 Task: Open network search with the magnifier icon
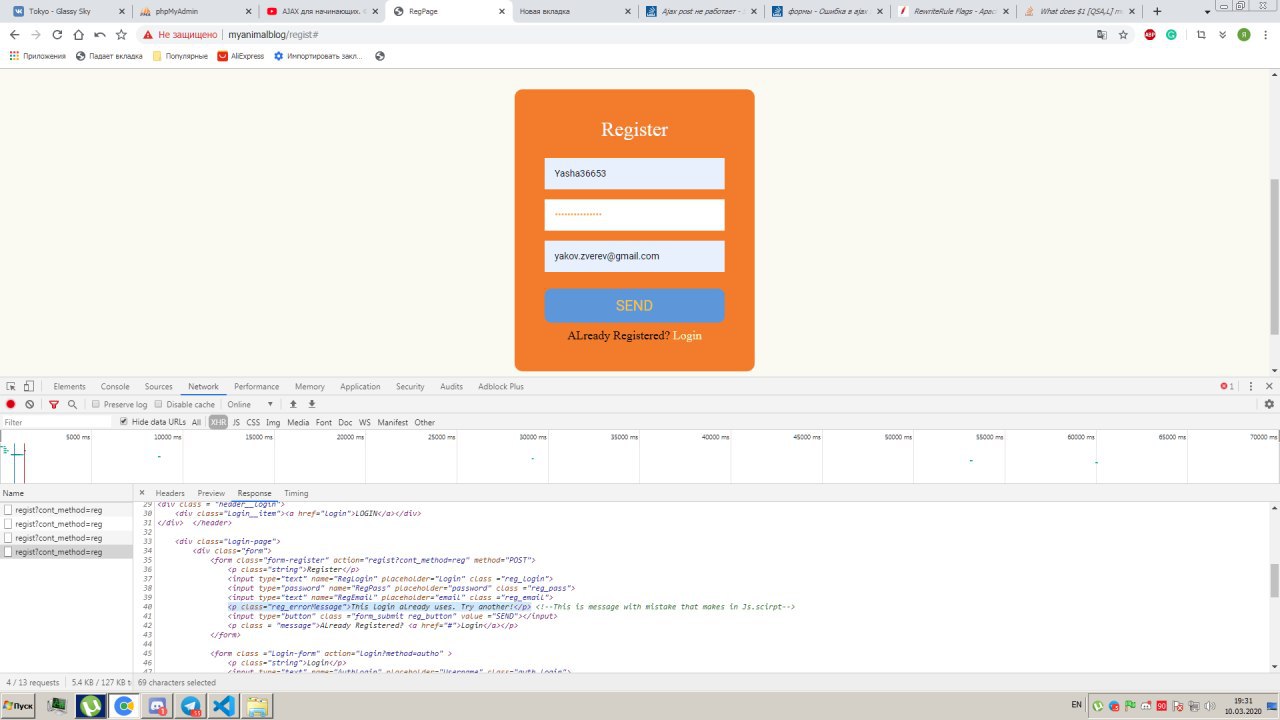click(72, 404)
